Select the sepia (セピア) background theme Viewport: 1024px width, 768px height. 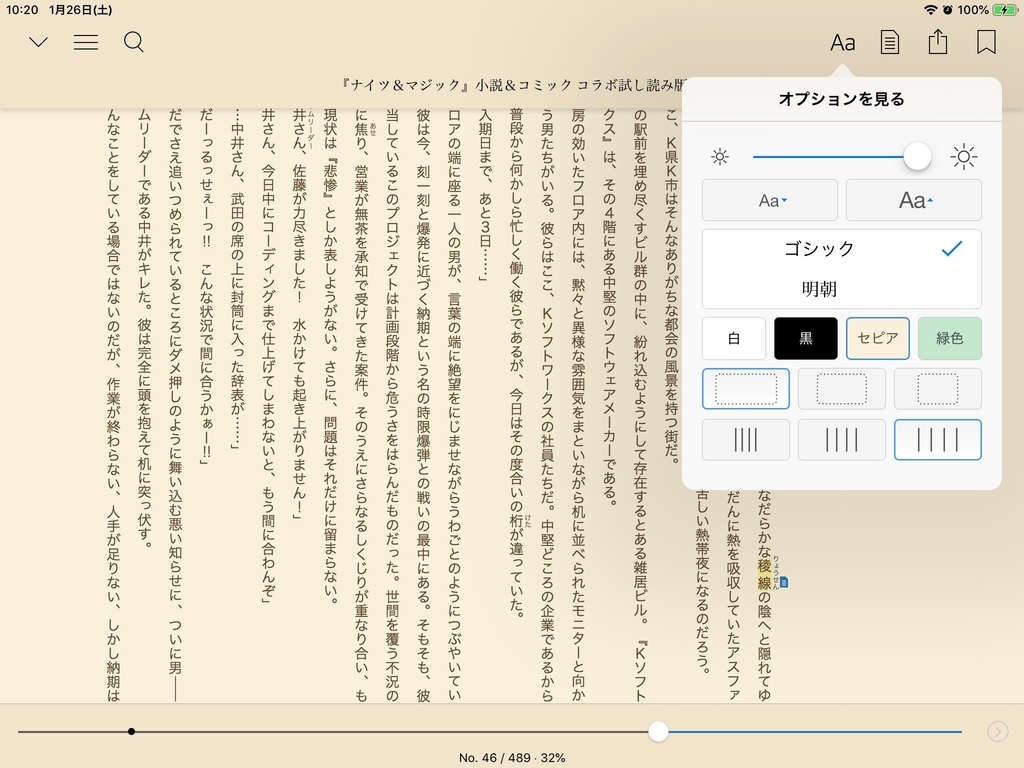pos(877,338)
